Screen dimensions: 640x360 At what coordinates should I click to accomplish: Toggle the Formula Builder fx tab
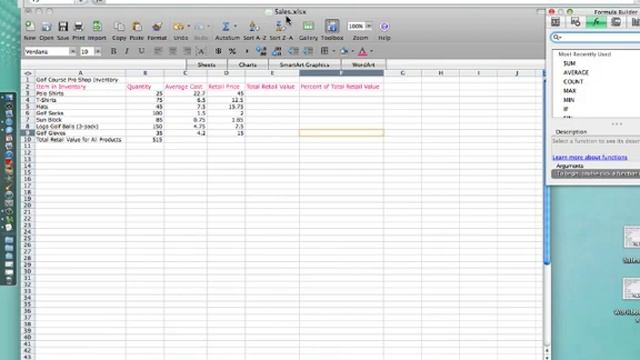[596, 22]
